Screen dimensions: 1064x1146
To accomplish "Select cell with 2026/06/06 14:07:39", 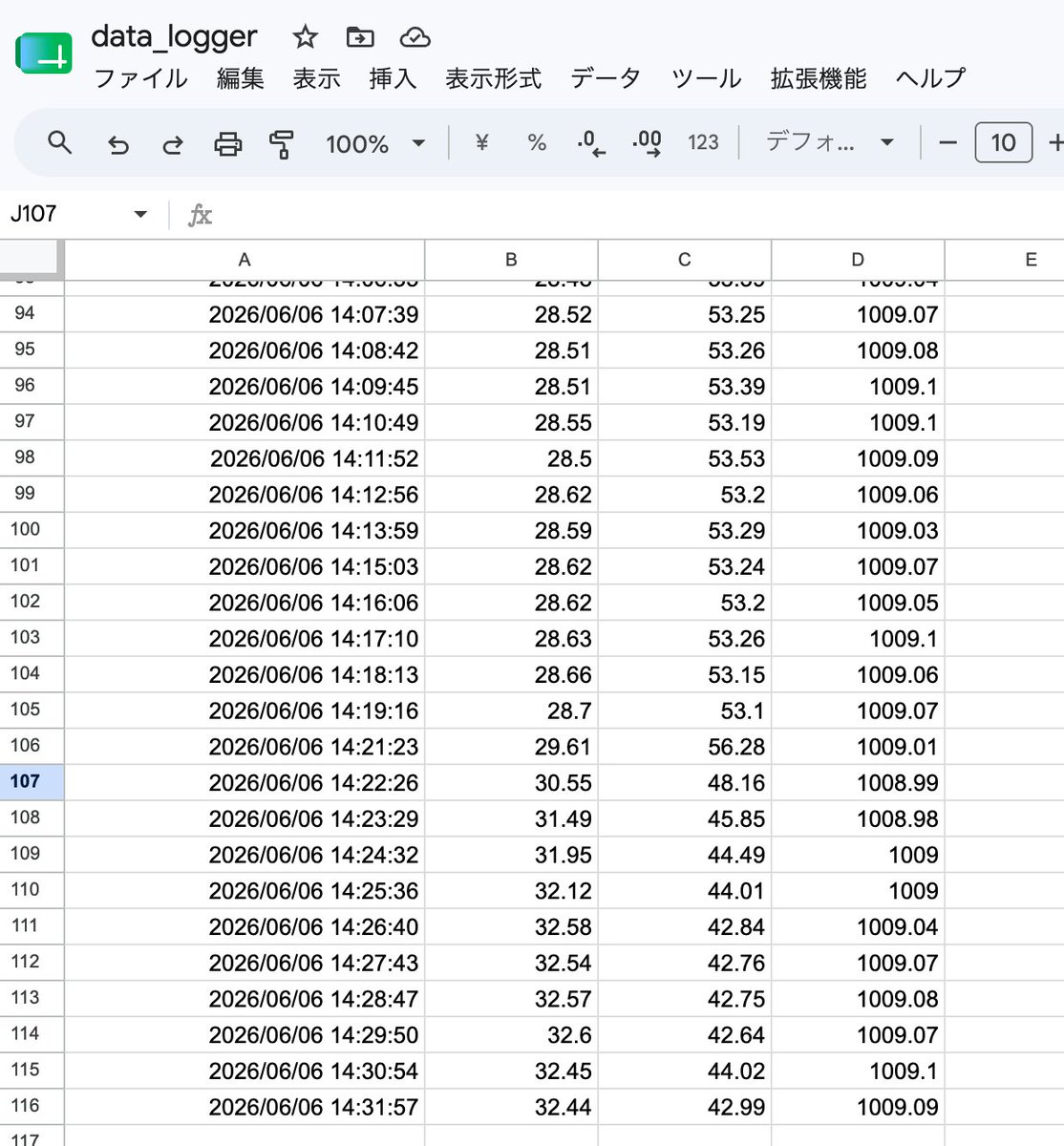I will click(245, 314).
